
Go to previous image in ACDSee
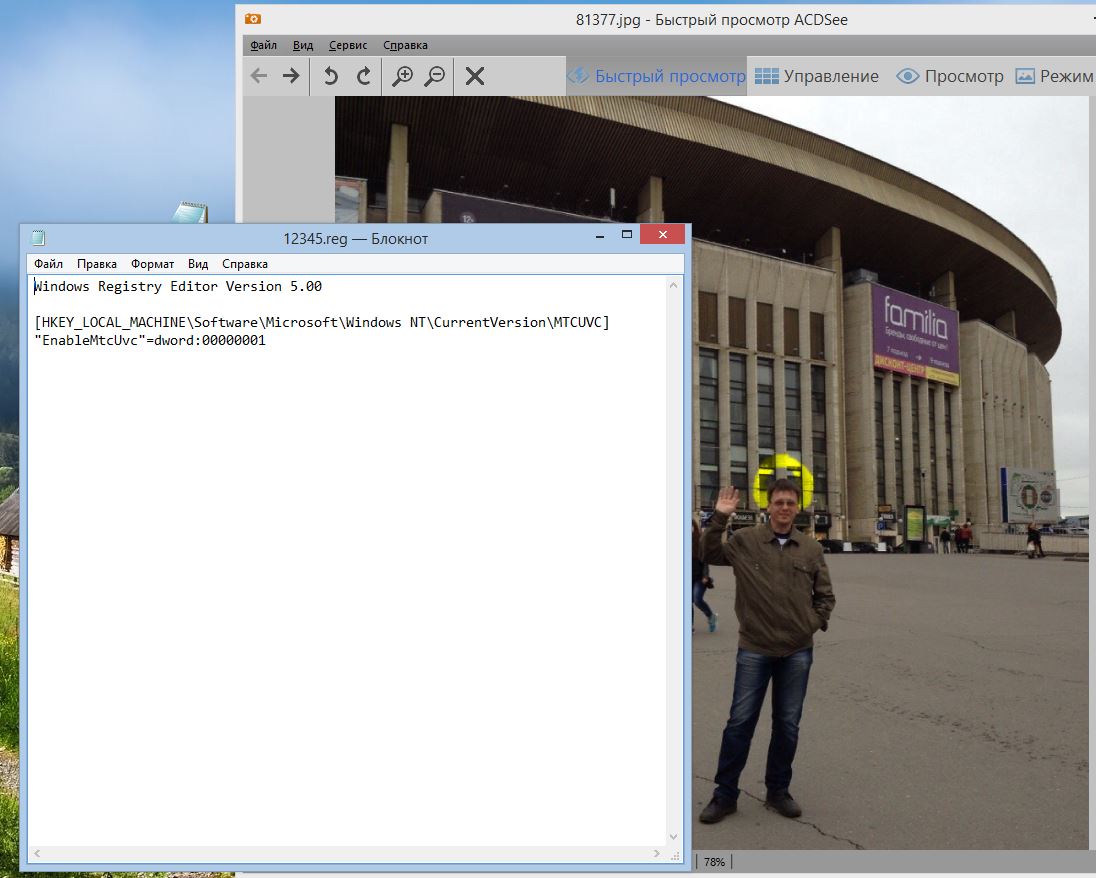259,76
